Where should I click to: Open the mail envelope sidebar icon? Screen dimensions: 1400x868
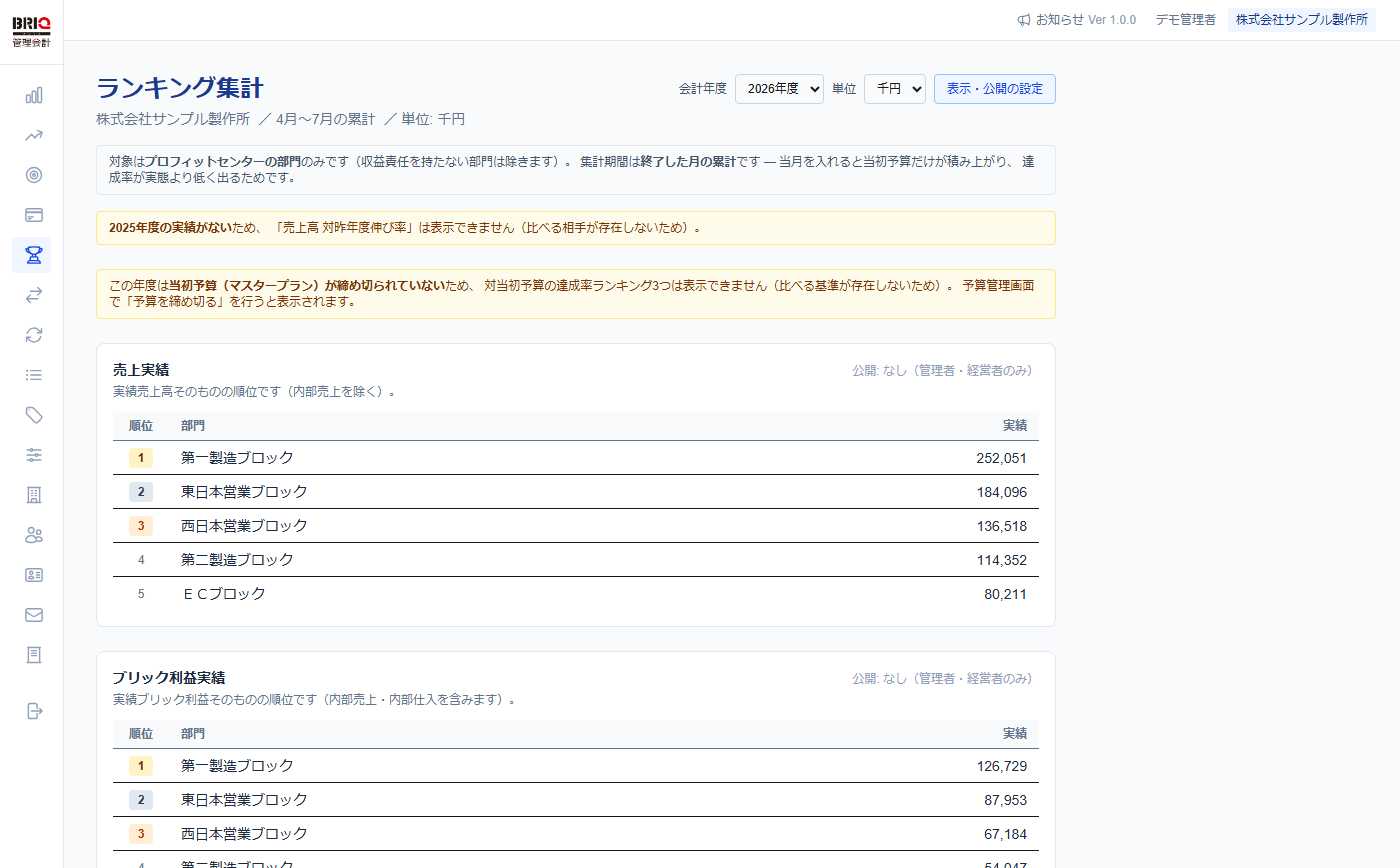click(34, 615)
